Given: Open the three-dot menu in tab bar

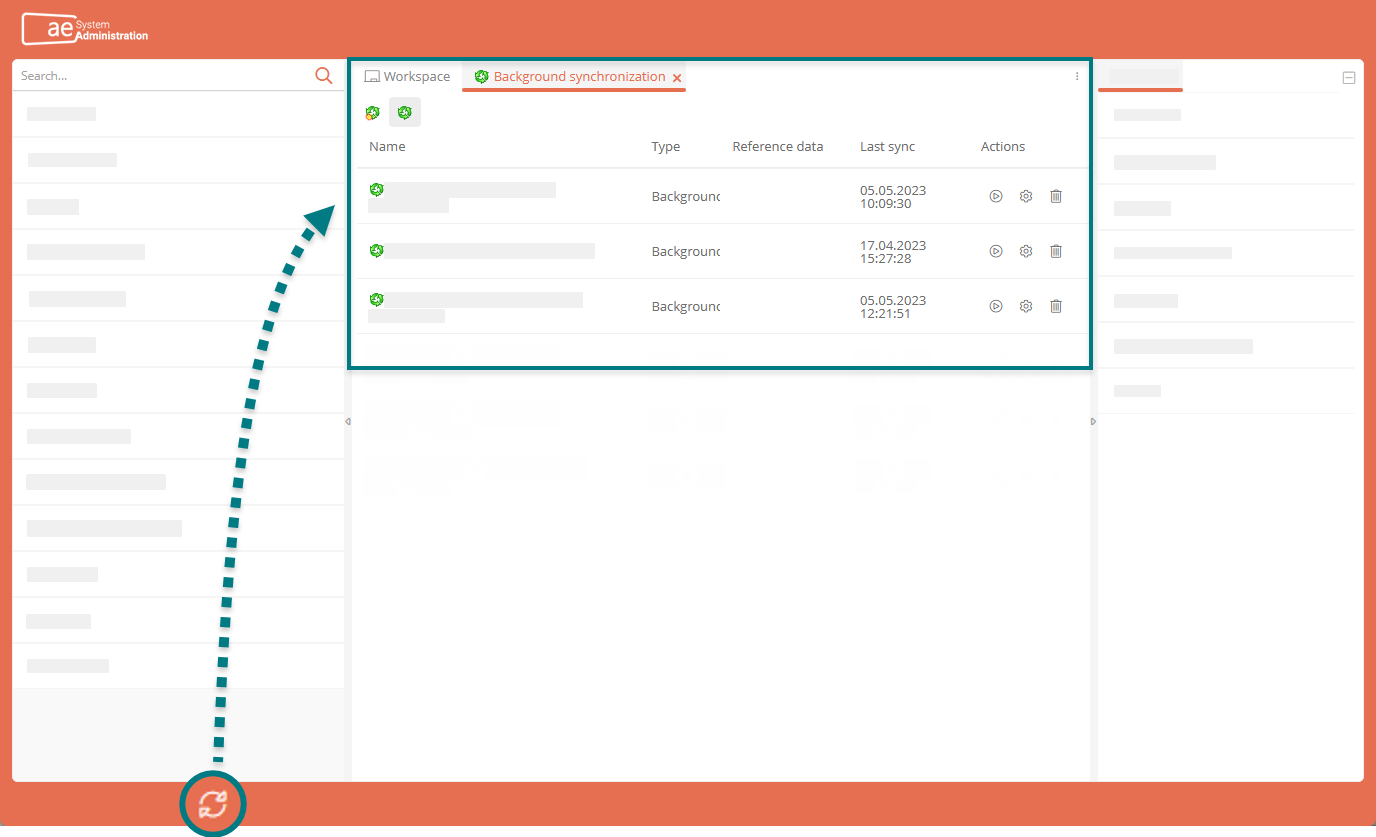Looking at the screenshot, I should click(x=1077, y=77).
